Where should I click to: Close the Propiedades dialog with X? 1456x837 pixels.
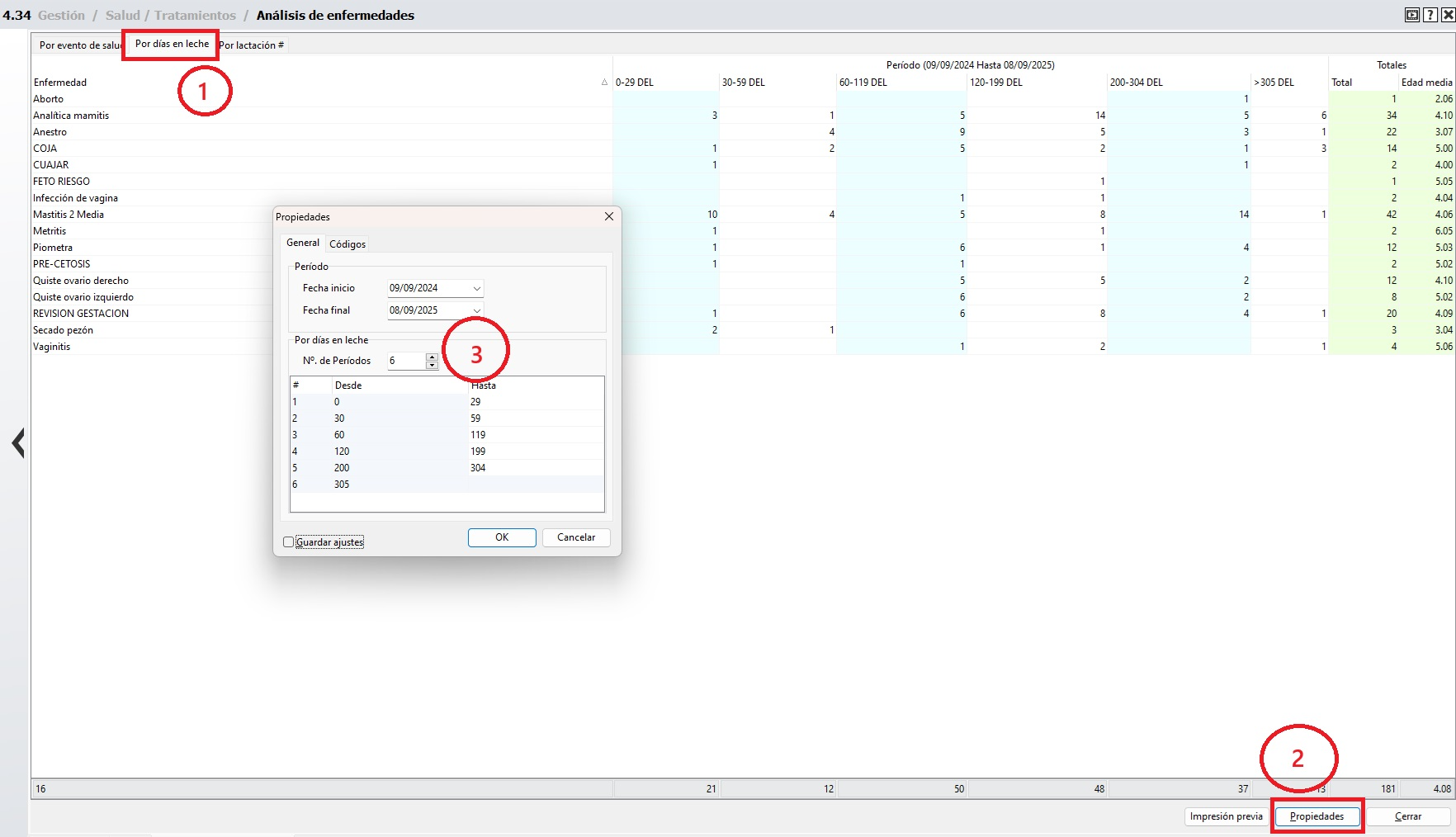609,216
